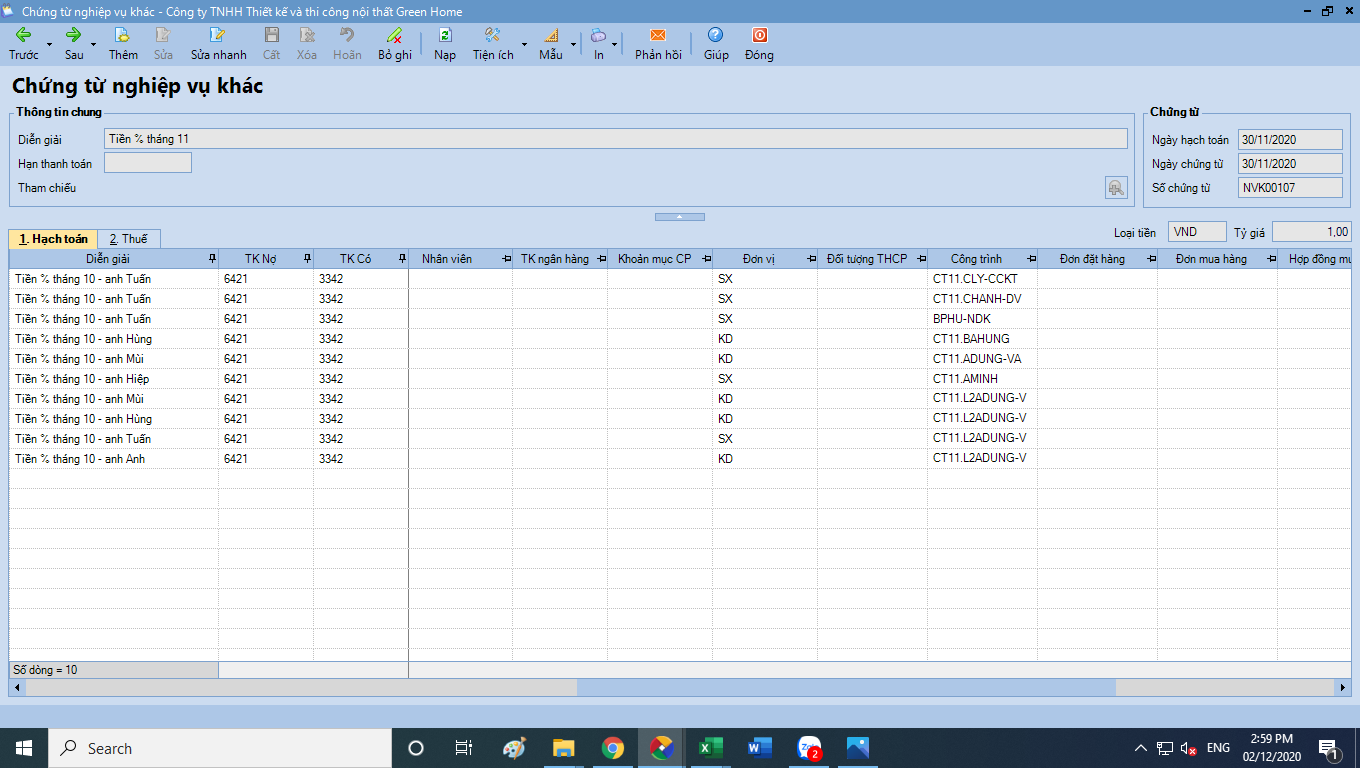This screenshot has width=1360, height=768.
Task: Click the Tham chiếu reference search icon
Action: (1116, 187)
